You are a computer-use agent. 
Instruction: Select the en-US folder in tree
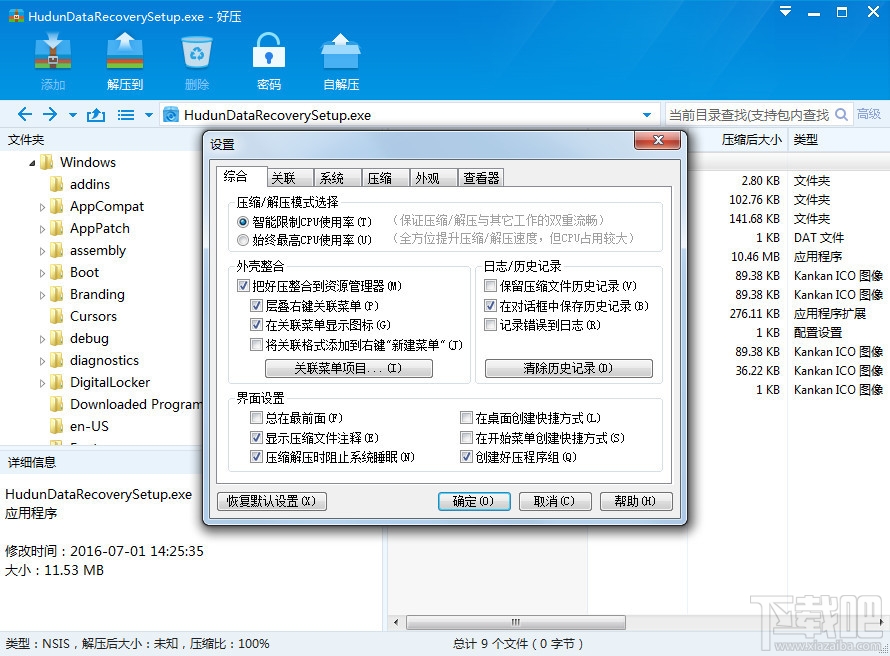(x=89, y=426)
